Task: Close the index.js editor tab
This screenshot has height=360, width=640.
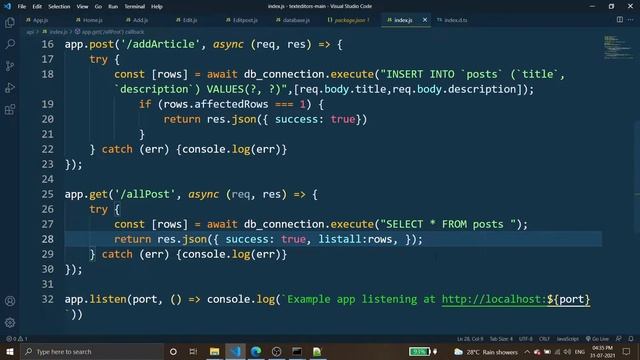Action: (x=425, y=20)
